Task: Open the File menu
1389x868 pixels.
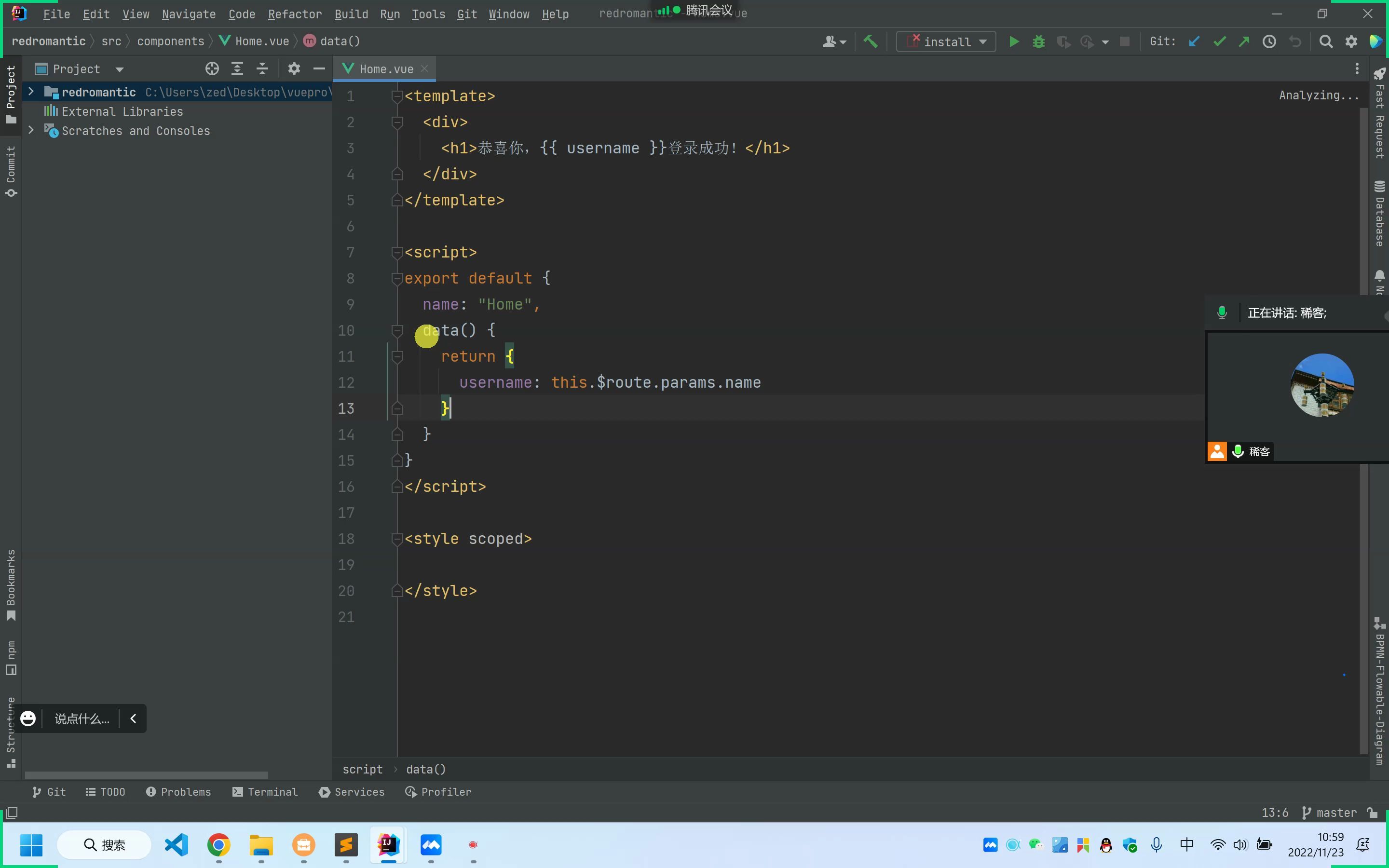Action: pos(56,14)
